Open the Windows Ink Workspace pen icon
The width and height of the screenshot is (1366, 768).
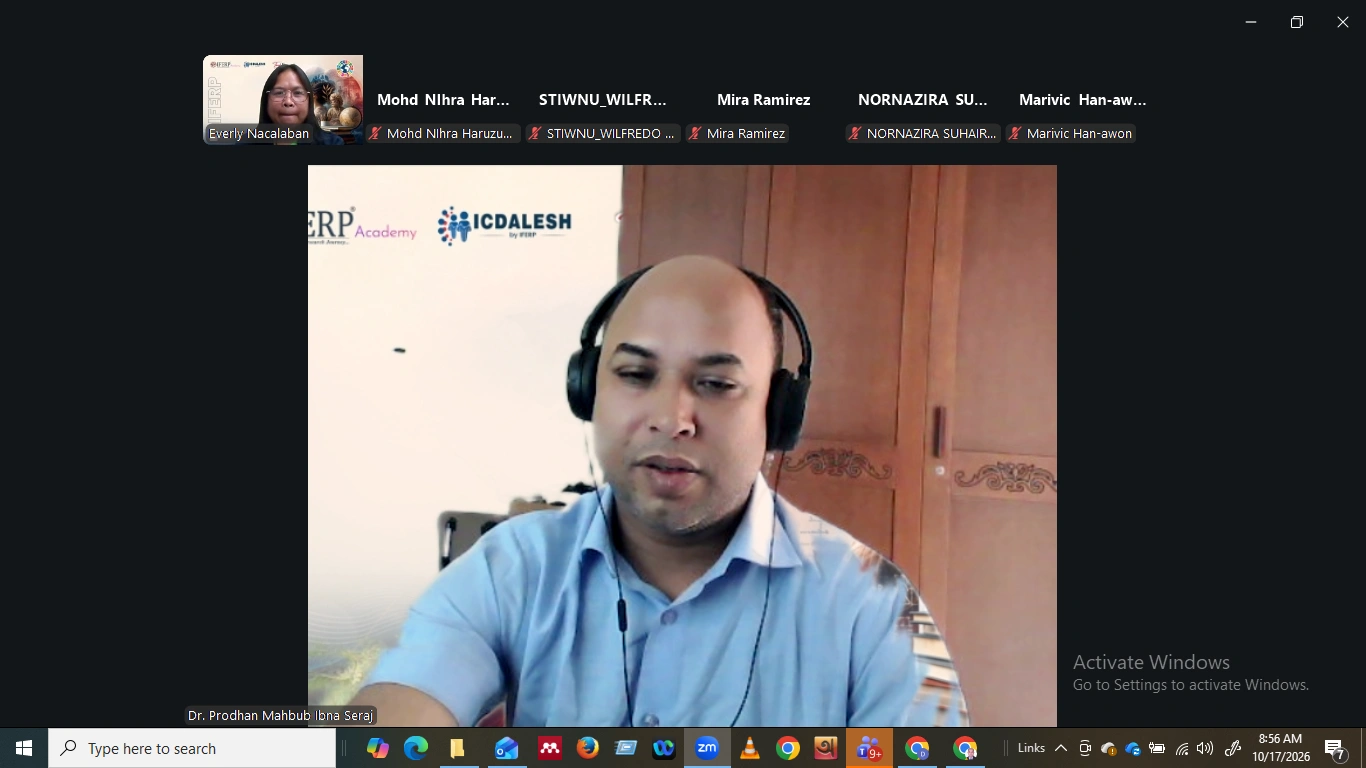[1233, 748]
